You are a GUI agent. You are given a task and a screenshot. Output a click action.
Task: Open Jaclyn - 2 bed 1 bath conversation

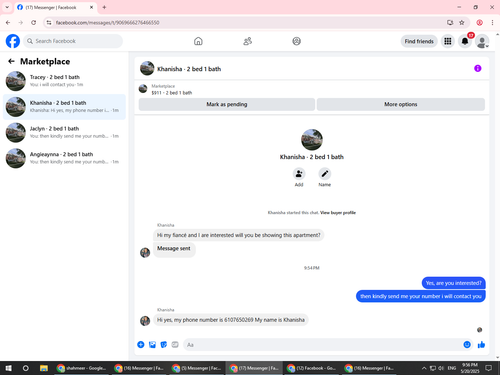[x=64, y=132]
